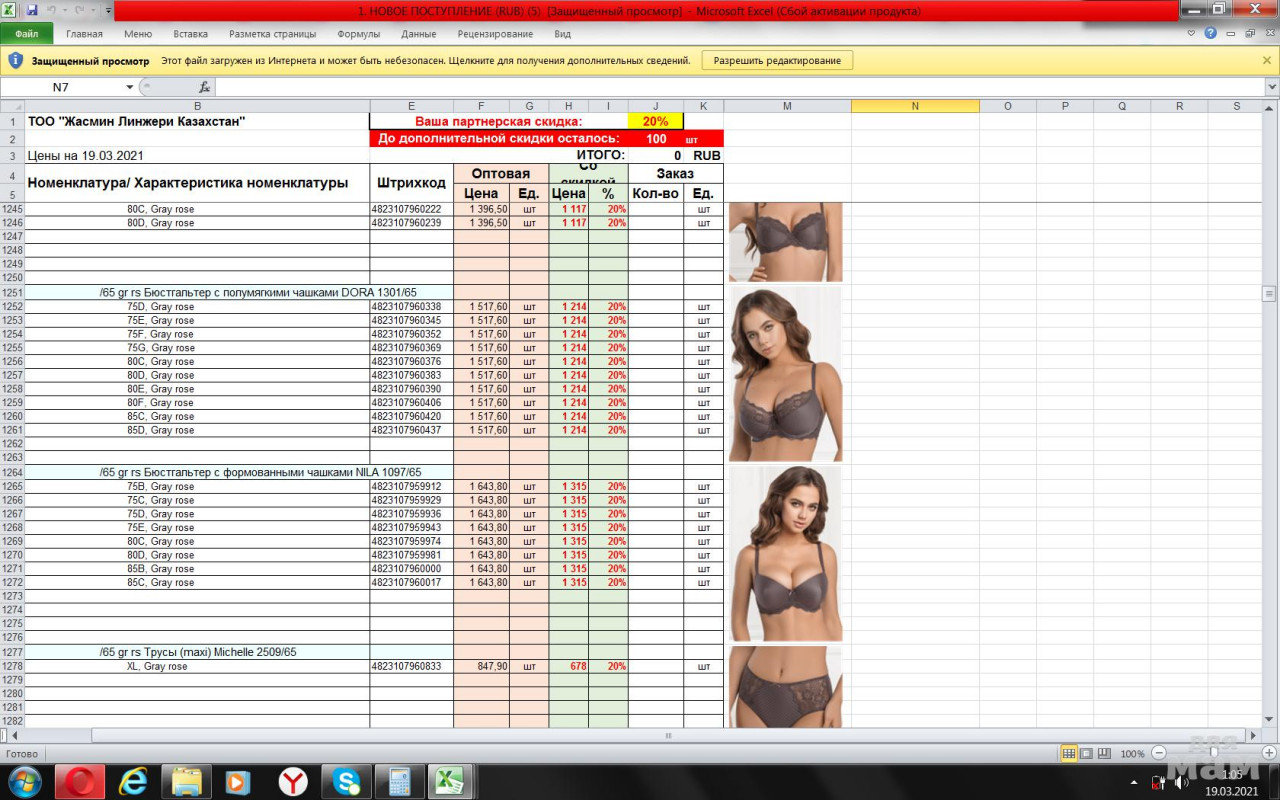Viewport: 1280px width, 800px height.
Task: Open the Формулы ribbon tab
Action: [358, 33]
